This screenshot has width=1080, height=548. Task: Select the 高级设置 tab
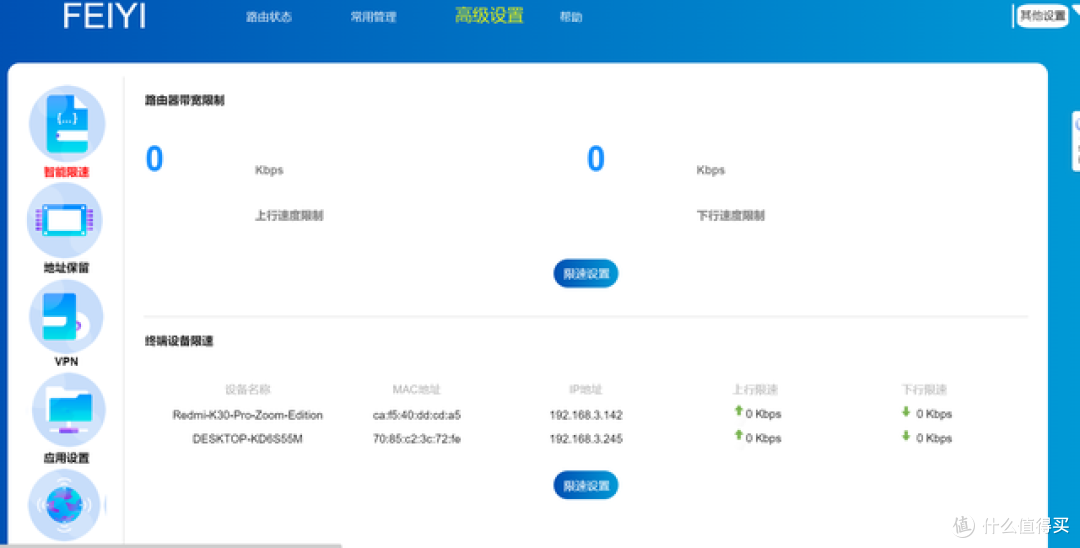489,16
